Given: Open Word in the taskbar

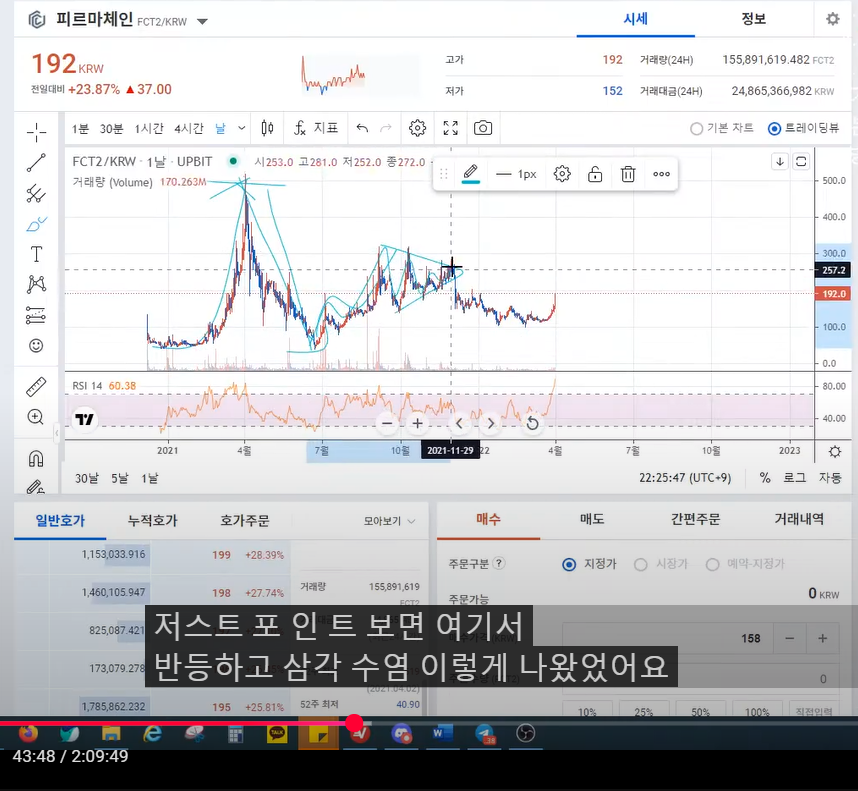Looking at the screenshot, I should 442,733.
